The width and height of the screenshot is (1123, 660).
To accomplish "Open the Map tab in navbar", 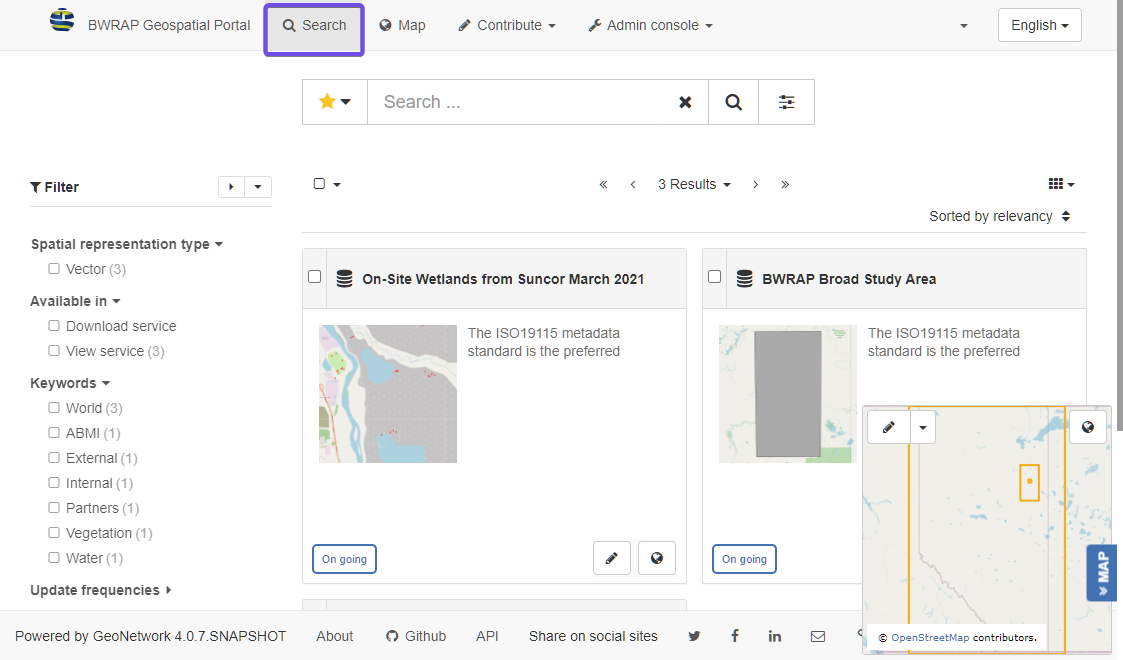I will point(403,25).
